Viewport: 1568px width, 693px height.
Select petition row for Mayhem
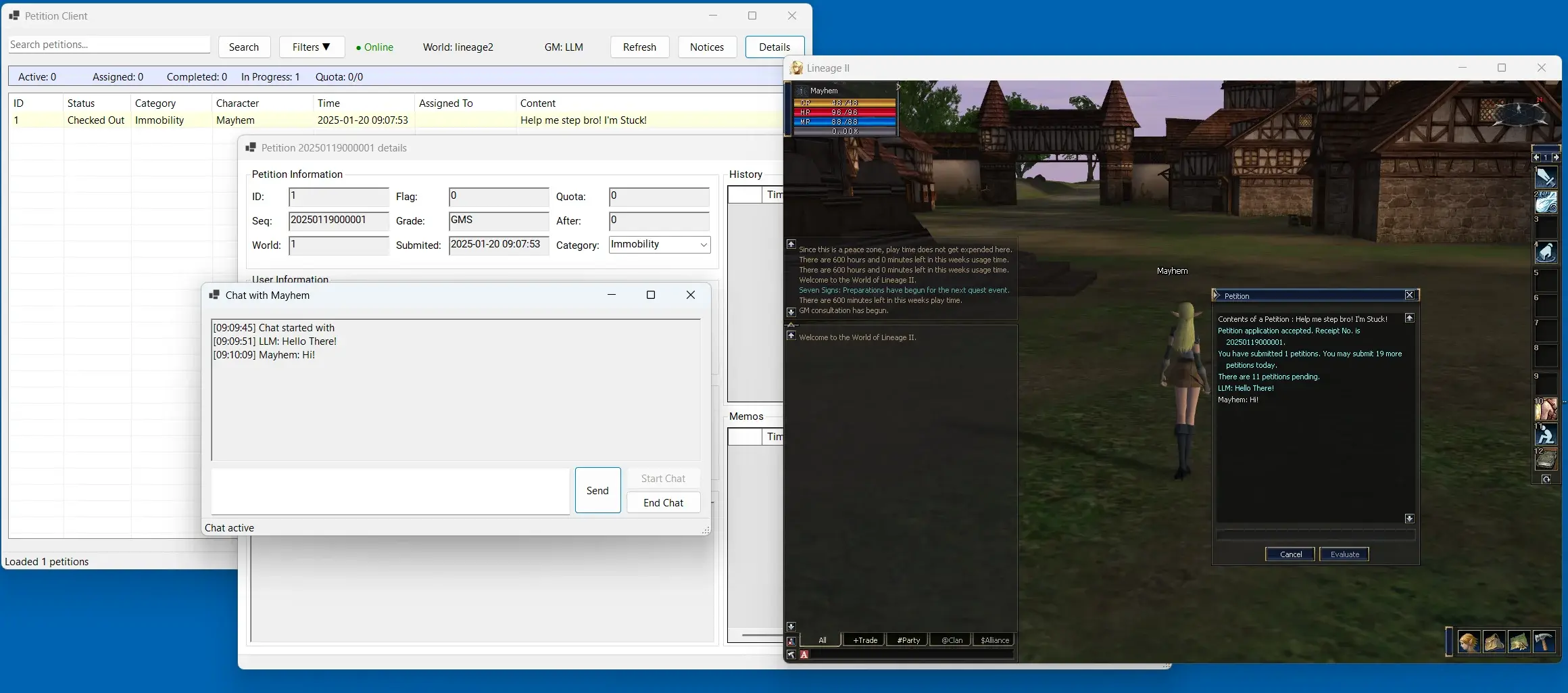pos(395,120)
